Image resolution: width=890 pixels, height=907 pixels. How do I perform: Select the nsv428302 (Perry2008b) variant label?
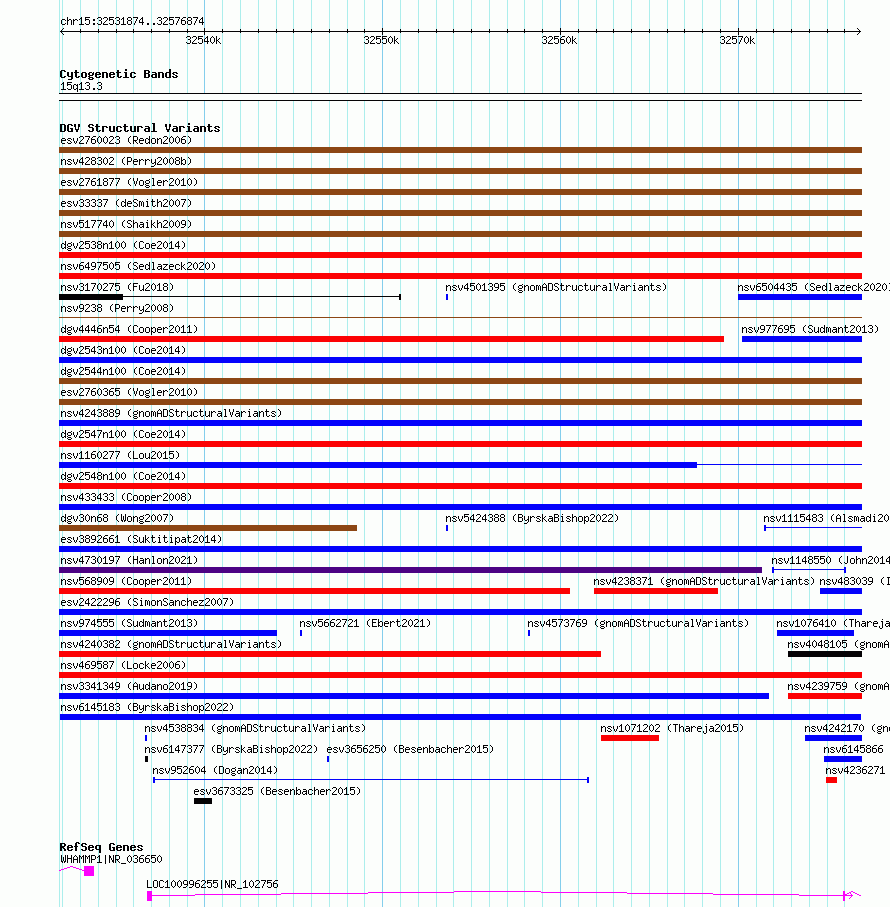[x=125, y=161]
